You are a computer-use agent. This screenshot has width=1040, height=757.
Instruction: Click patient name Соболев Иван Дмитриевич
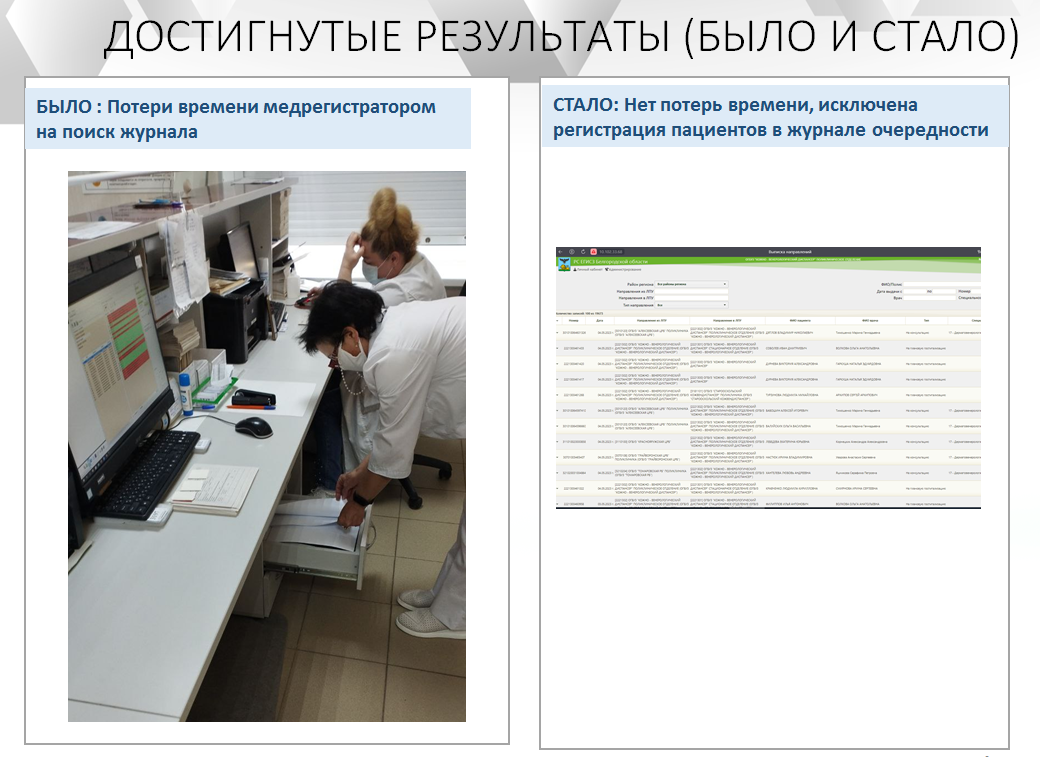(787, 348)
